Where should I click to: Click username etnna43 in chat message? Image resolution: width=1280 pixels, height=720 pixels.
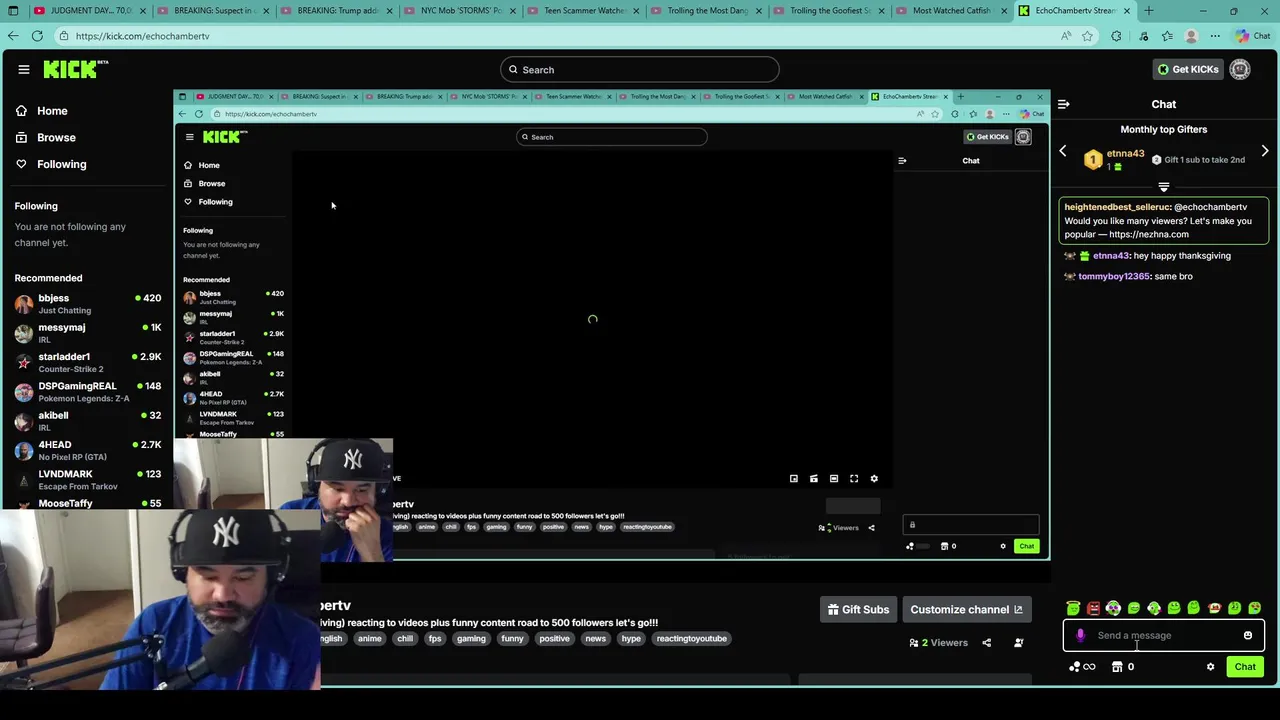click(1110, 256)
